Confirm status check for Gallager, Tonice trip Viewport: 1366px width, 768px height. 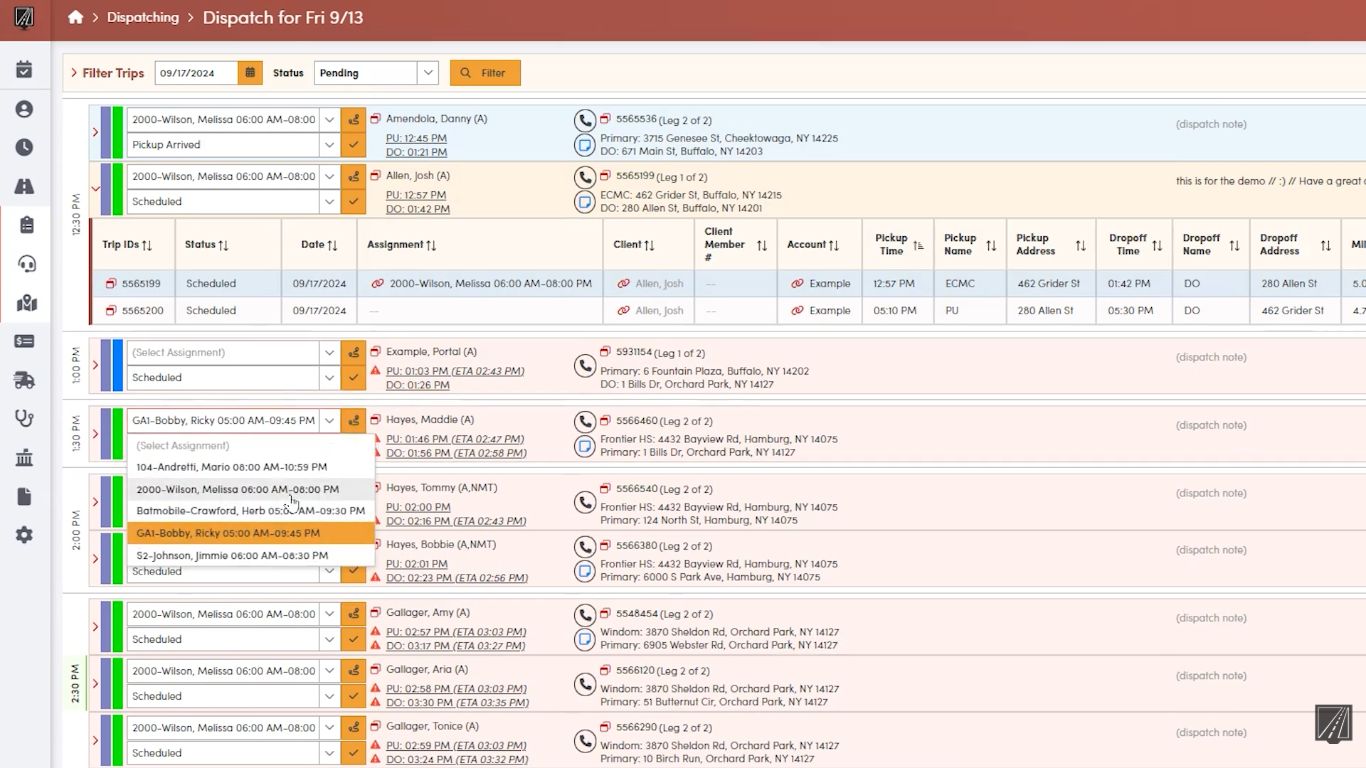click(353, 753)
